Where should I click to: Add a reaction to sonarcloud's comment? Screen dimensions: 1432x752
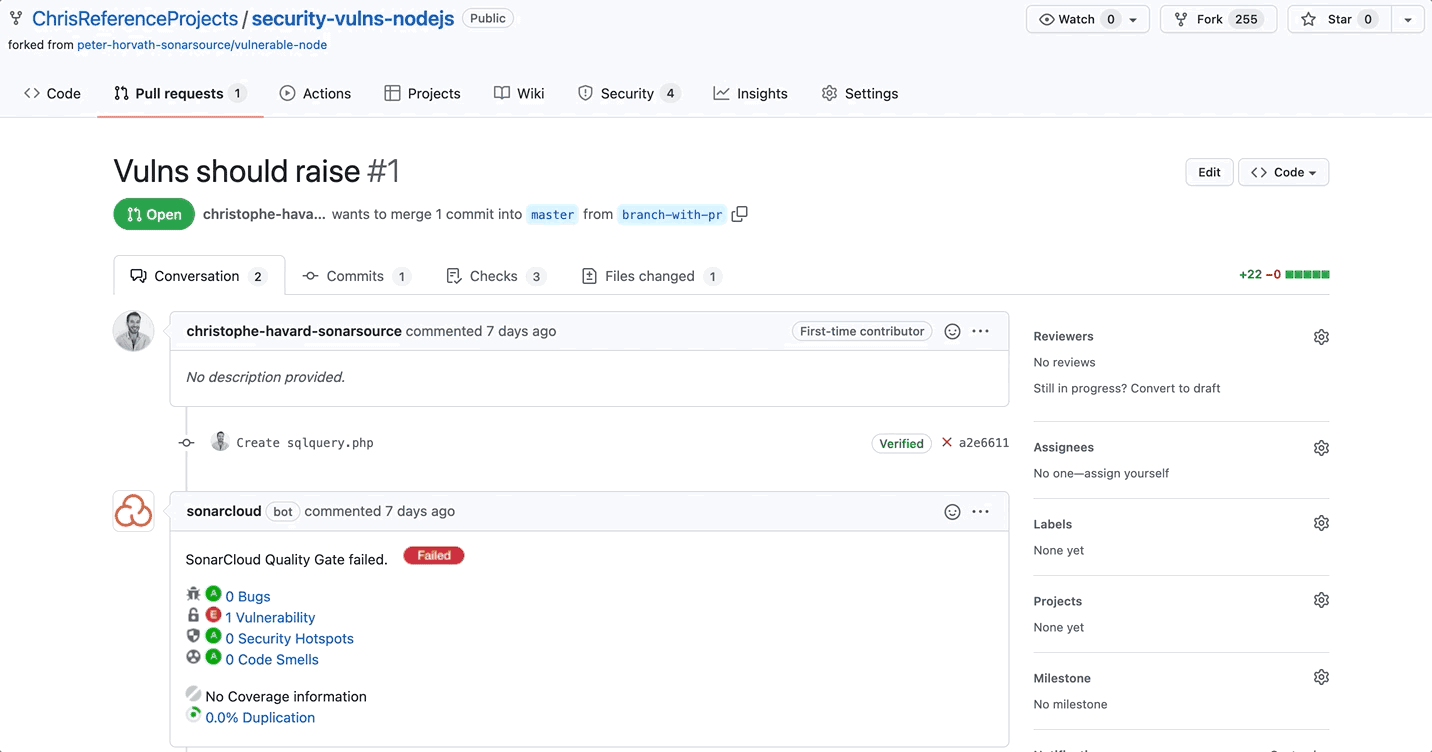[x=951, y=511]
